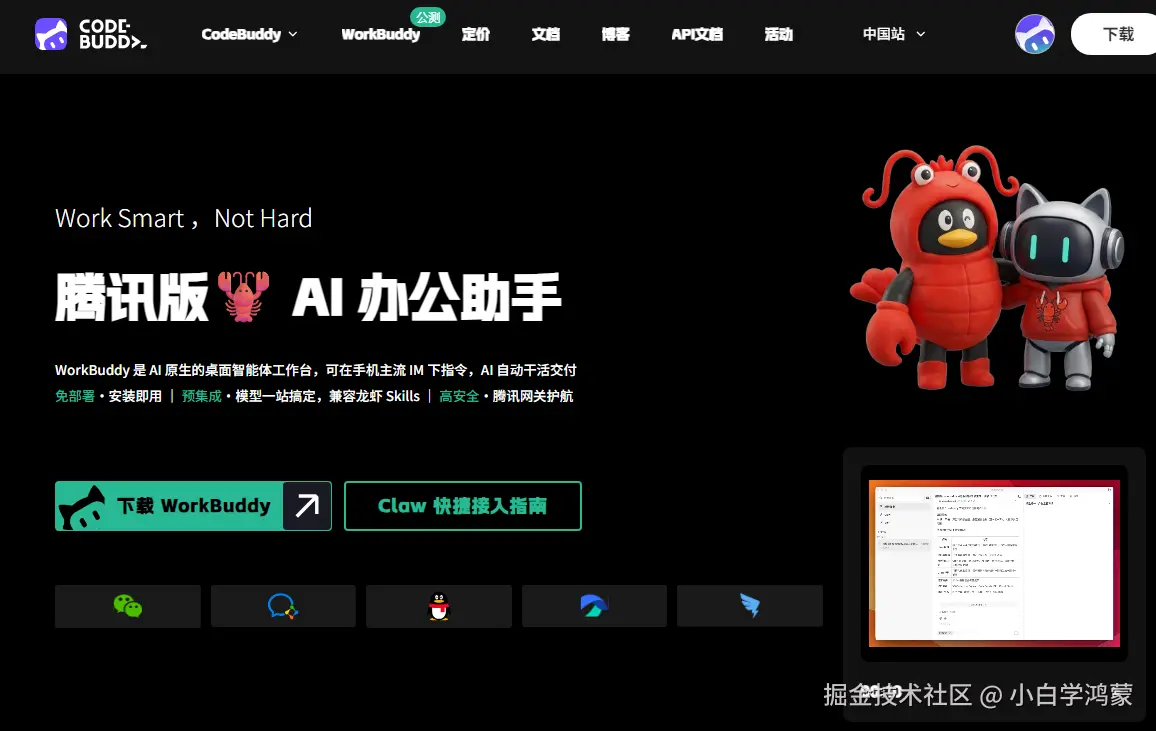Open the 文档 menu item
The width and height of the screenshot is (1156, 731).
click(x=545, y=34)
